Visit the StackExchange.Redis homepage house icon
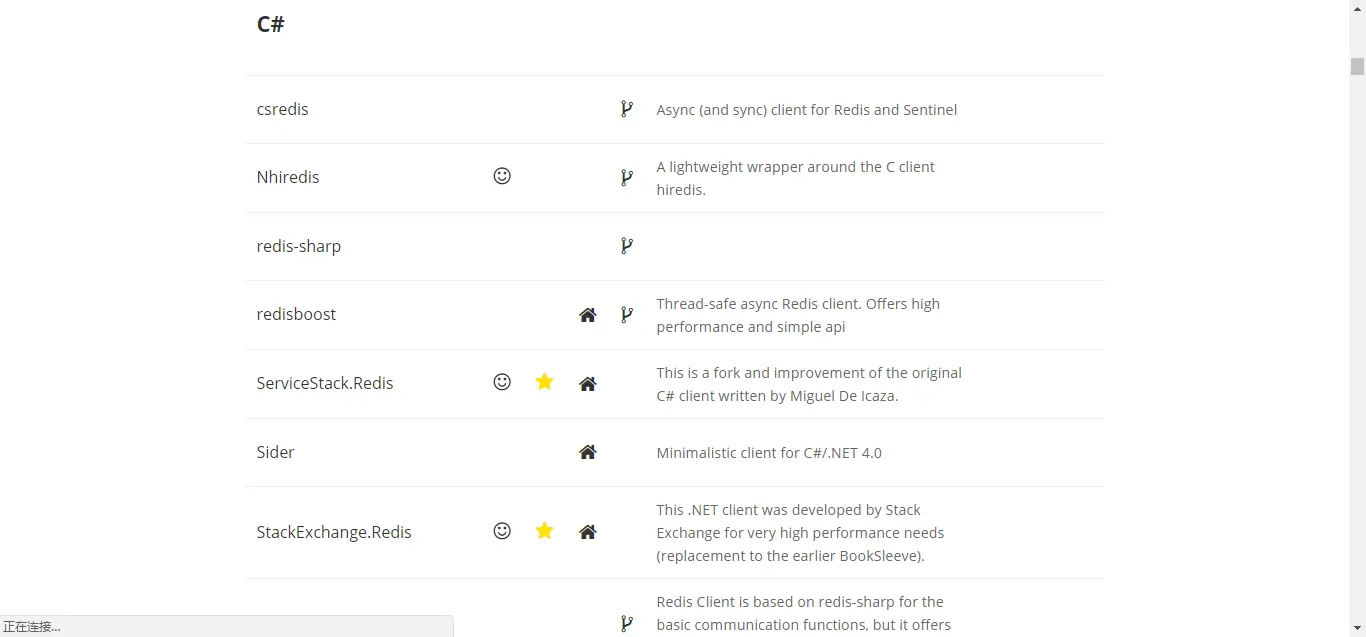 click(588, 532)
